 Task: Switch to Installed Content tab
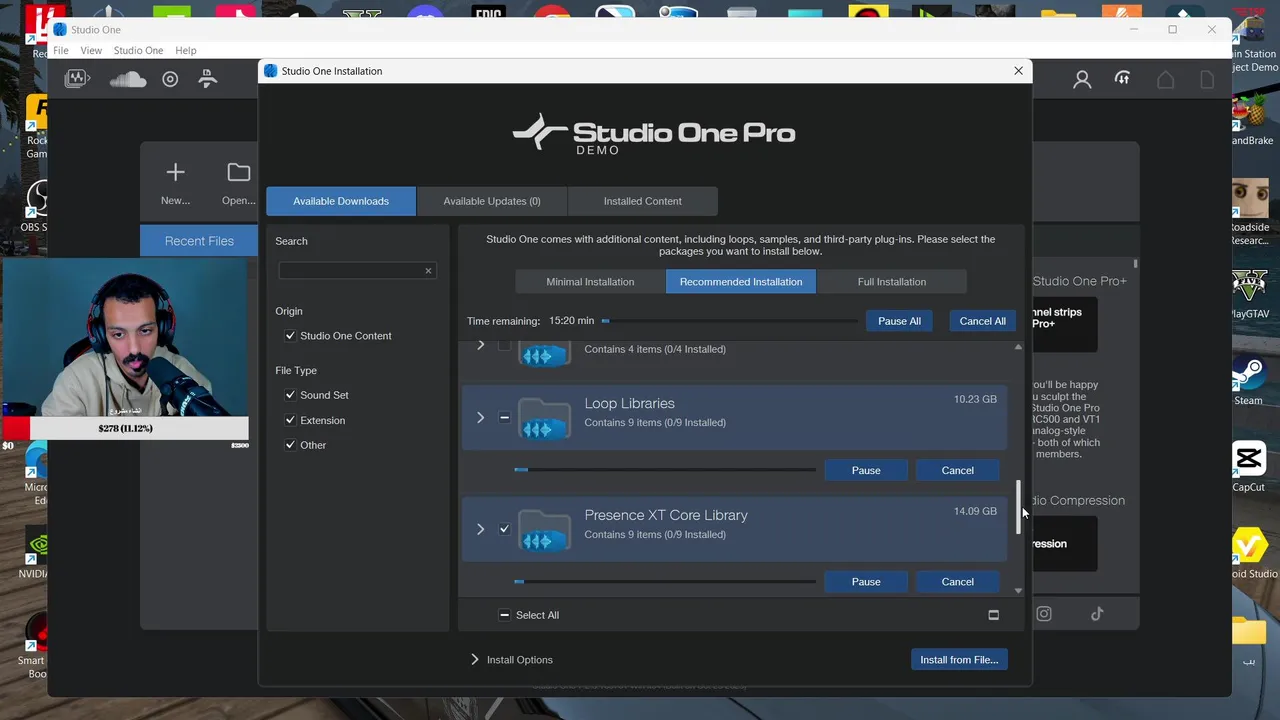pos(643,201)
